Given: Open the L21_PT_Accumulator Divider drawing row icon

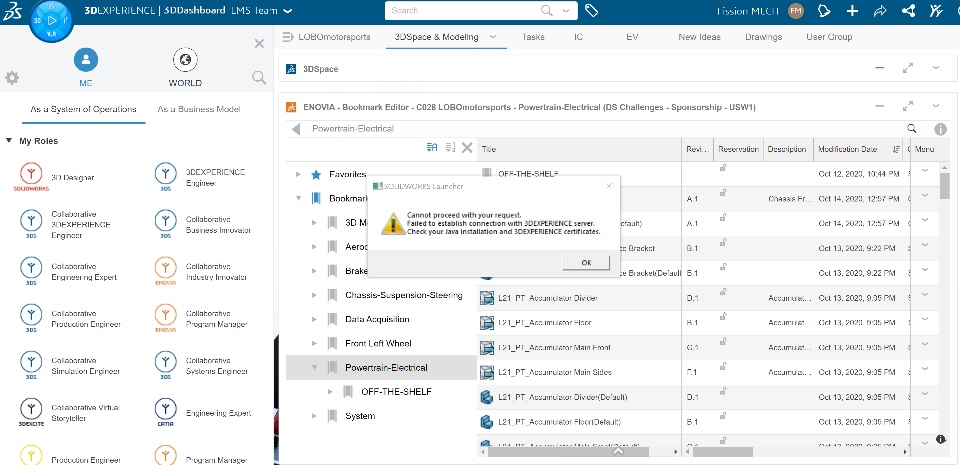Looking at the screenshot, I should click(x=487, y=298).
